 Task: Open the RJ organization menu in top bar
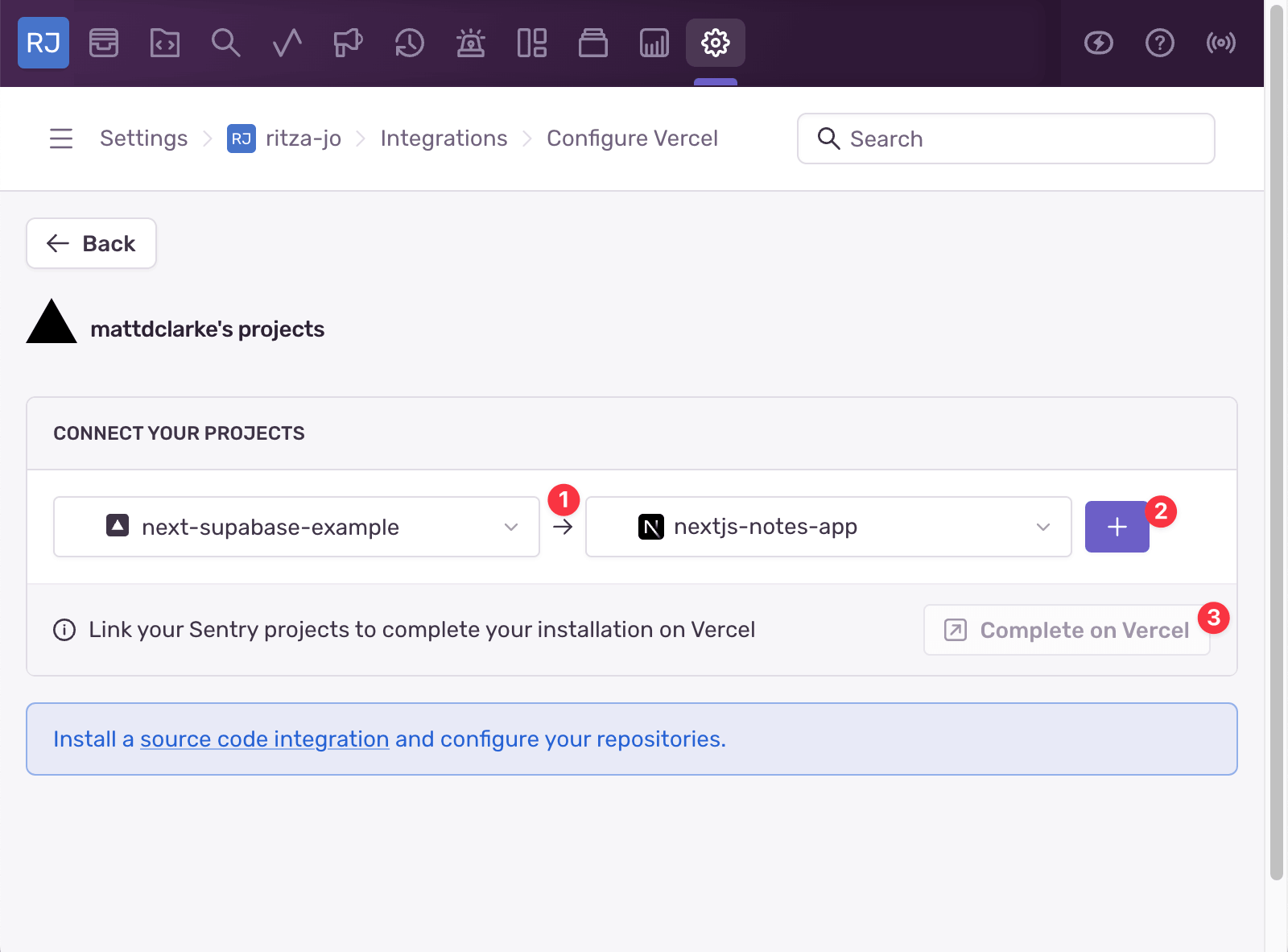(x=43, y=43)
